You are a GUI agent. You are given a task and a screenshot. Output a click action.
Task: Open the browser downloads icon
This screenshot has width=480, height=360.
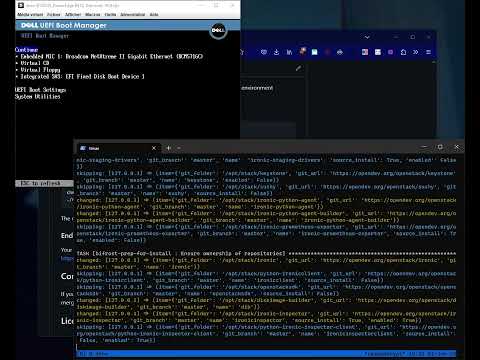click(276, 52)
